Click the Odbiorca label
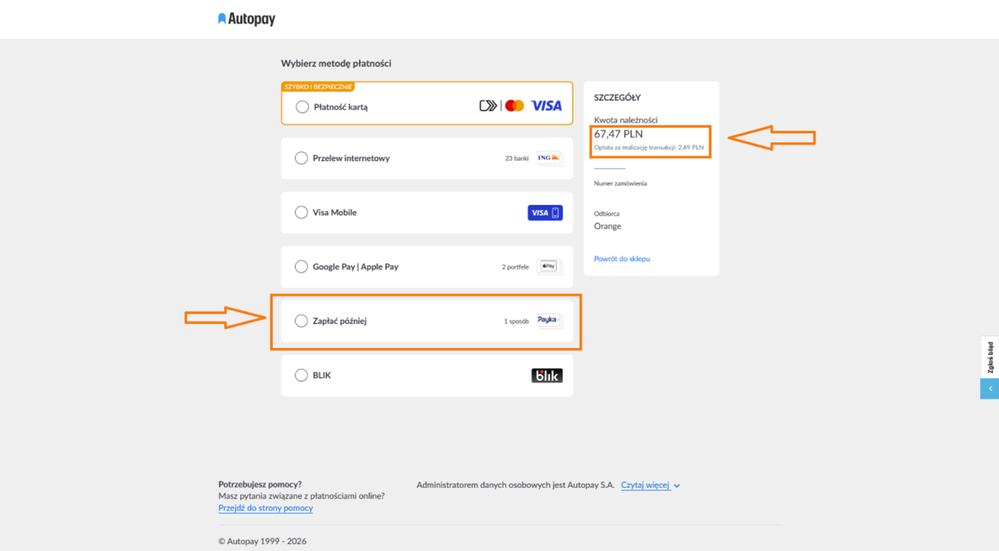999x551 pixels. pyautogui.click(x=607, y=213)
